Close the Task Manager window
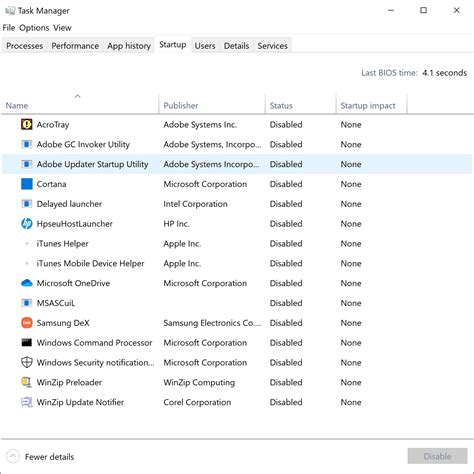The width and height of the screenshot is (474, 474). tap(457, 10)
